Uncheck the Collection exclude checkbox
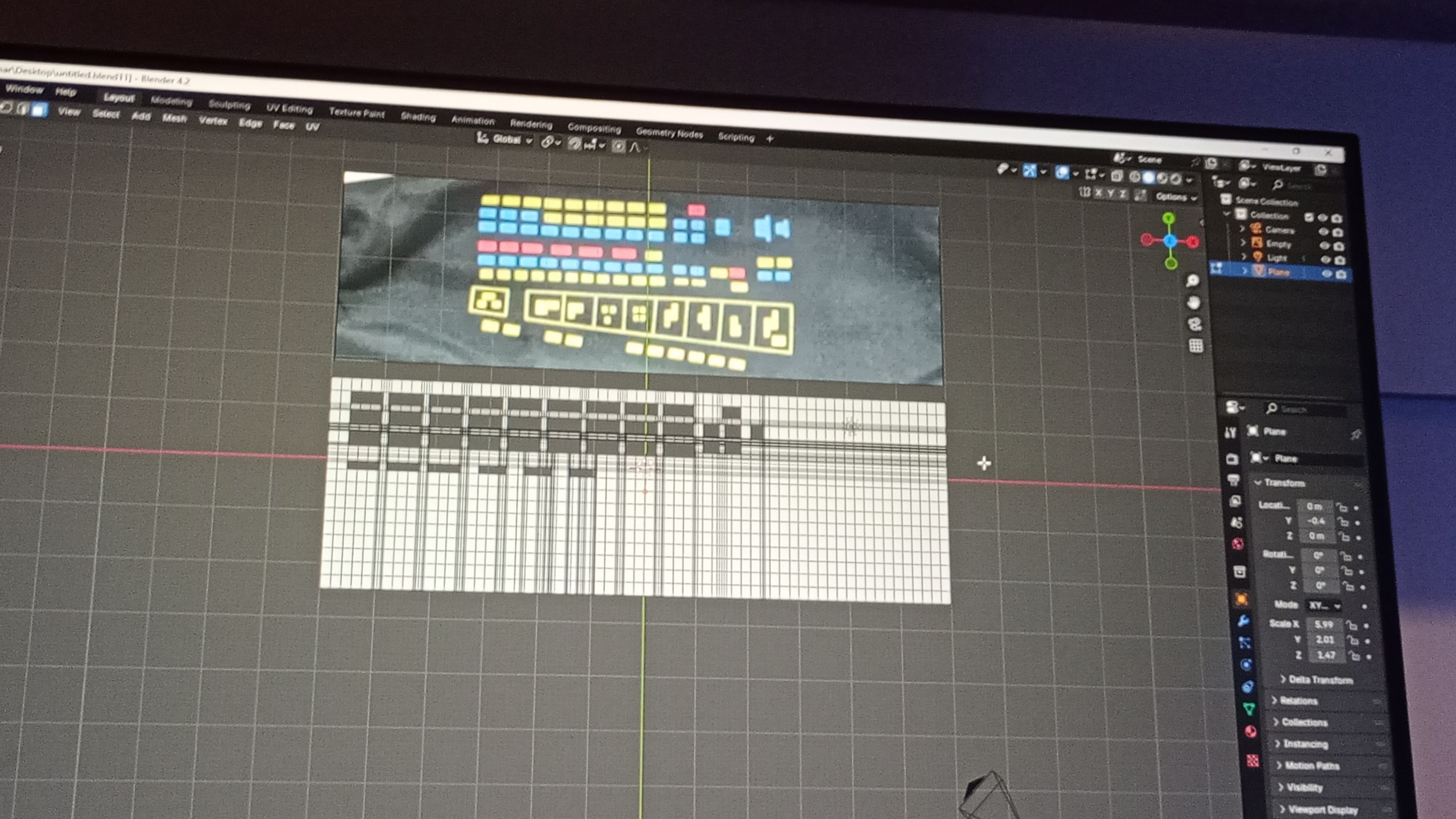Image resolution: width=1456 pixels, height=819 pixels. click(x=1309, y=217)
